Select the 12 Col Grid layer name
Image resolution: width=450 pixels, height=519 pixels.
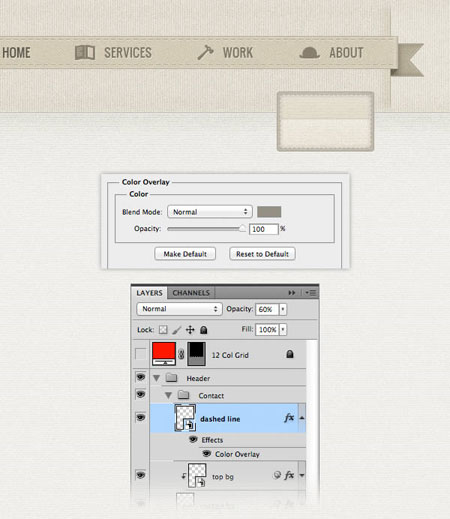230,355
